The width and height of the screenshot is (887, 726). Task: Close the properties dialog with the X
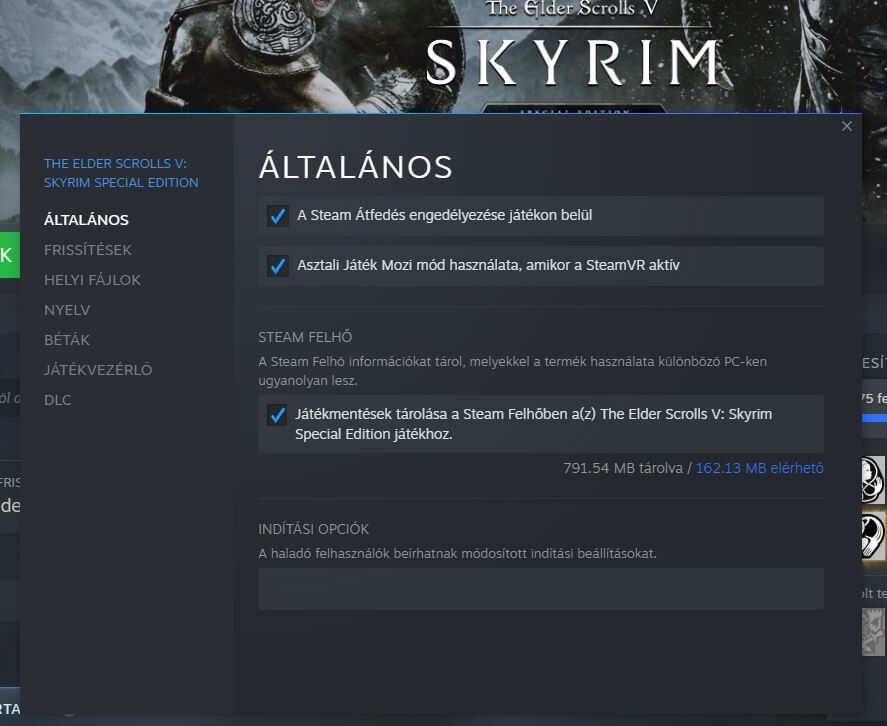(846, 126)
